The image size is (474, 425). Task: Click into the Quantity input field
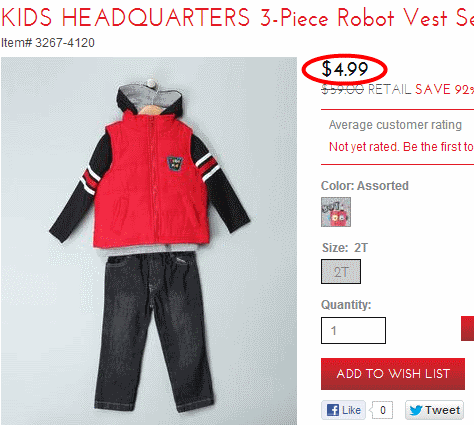pyautogui.click(x=353, y=330)
